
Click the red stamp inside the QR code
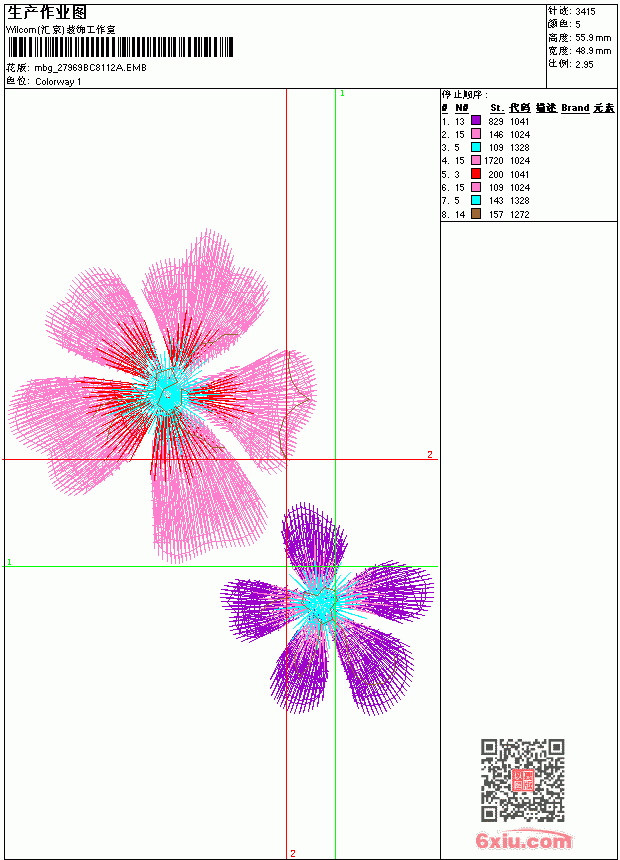click(x=523, y=780)
